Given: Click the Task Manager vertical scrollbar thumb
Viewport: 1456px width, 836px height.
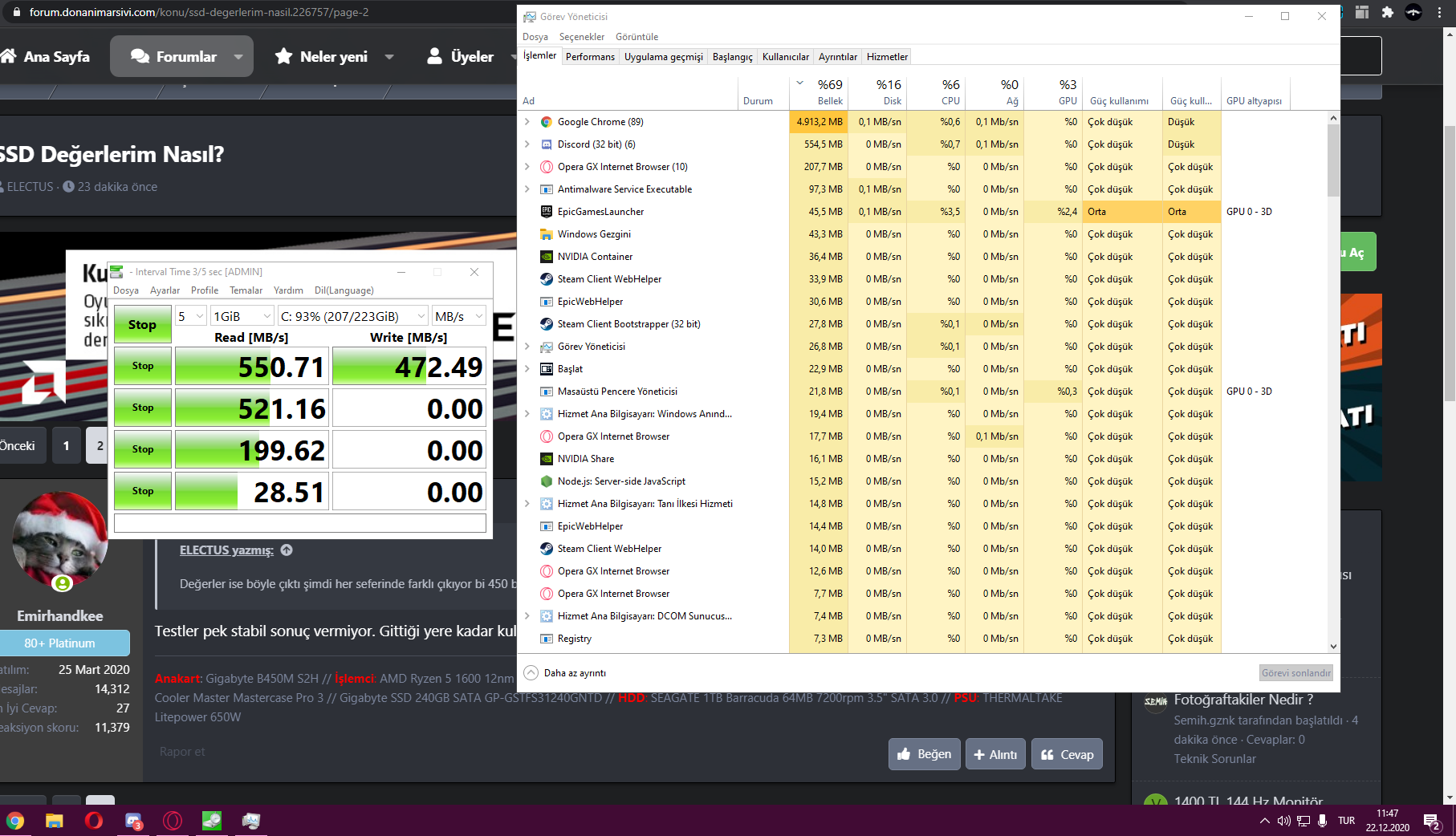Looking at the screenshot, I should click(x=1333, y=160).
